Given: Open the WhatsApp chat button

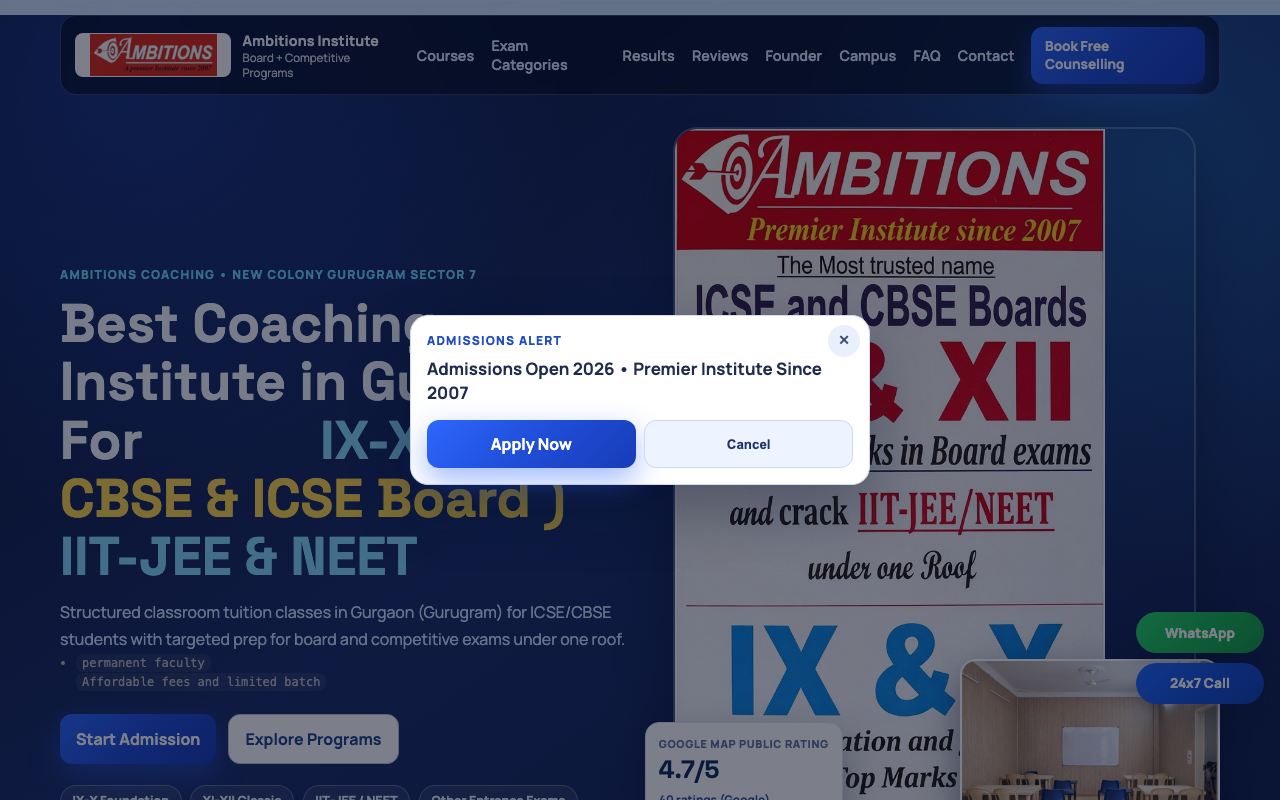Looking at the screenshot, I should (1200, 633).
